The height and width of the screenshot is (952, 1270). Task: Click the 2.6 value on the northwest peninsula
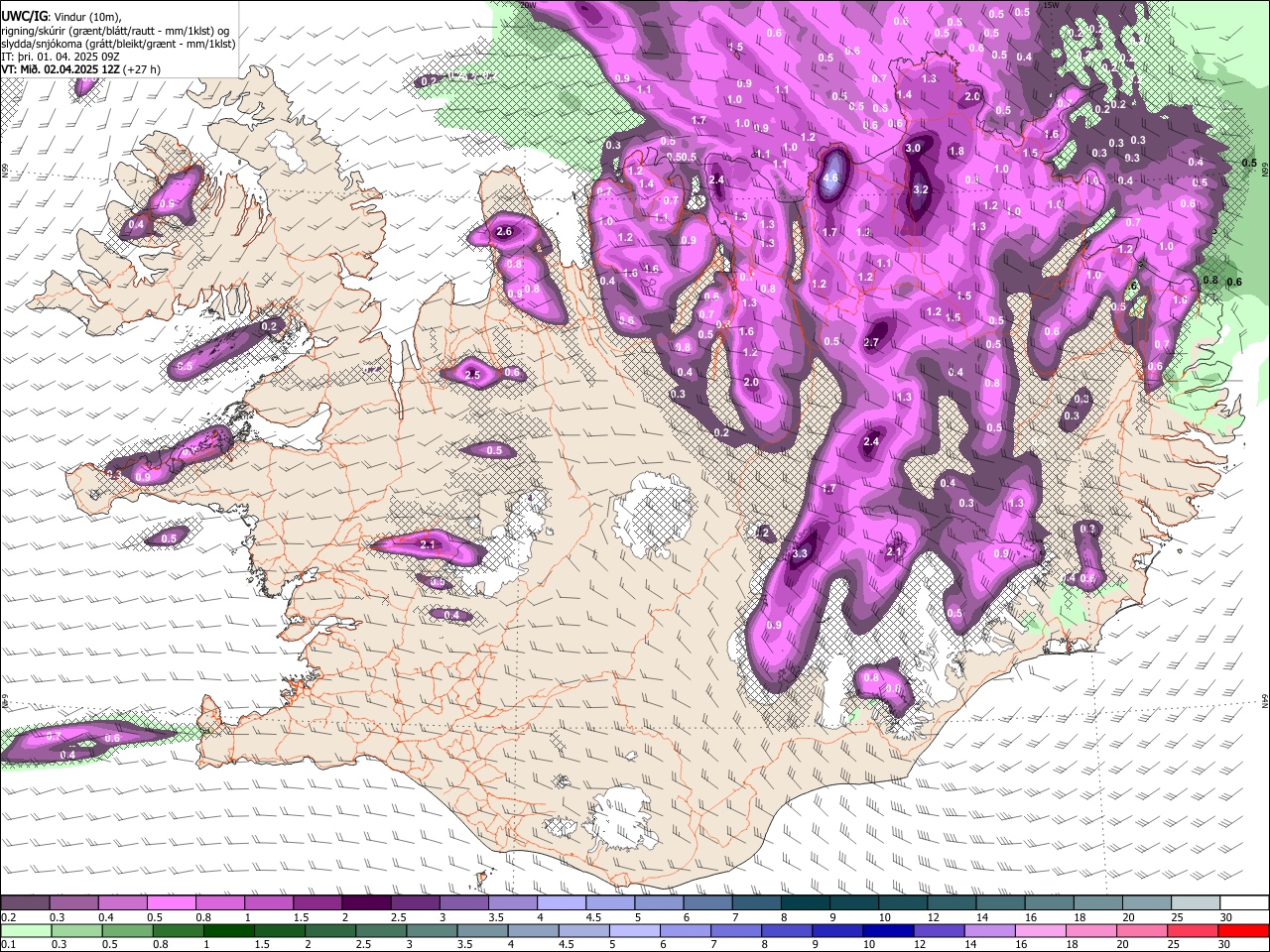click(x=504, y=232)
